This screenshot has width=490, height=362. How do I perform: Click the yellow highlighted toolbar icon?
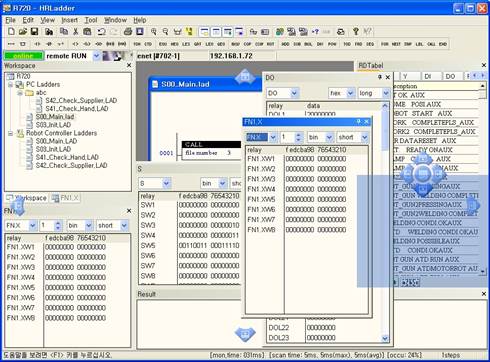pyautogui.click(x=189, y=32)
